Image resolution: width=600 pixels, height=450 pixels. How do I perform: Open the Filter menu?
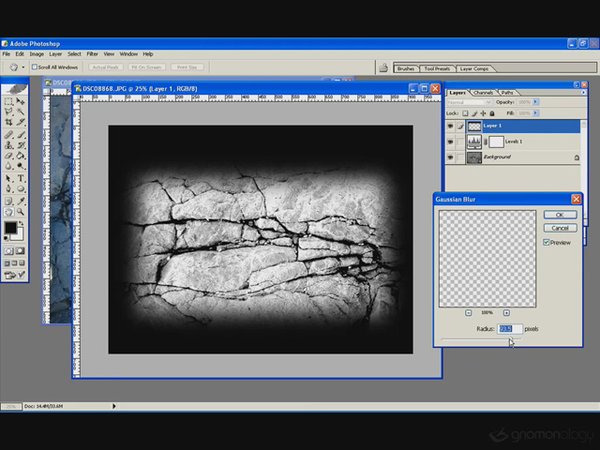92,54
